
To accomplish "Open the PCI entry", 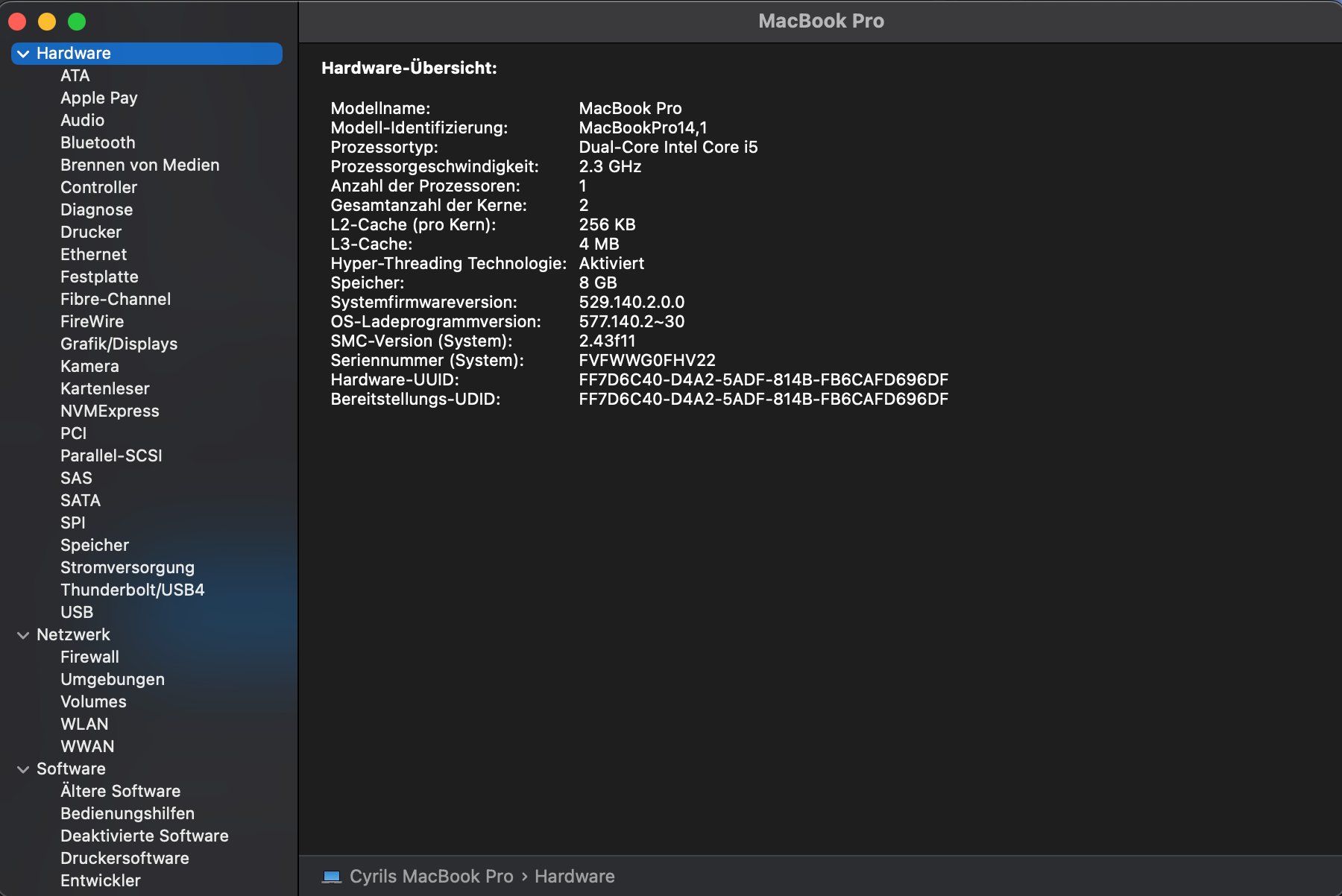I will [74, 434].
